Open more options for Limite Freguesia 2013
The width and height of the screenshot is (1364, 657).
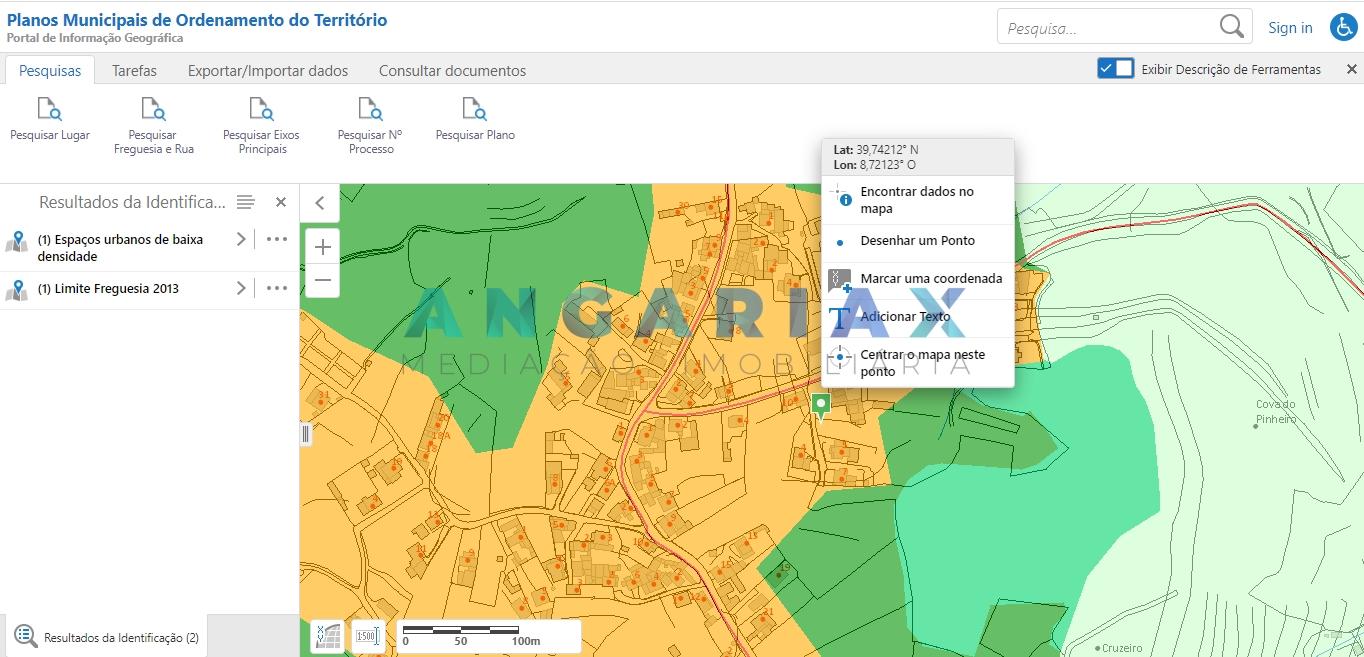(x=277, y=288)
